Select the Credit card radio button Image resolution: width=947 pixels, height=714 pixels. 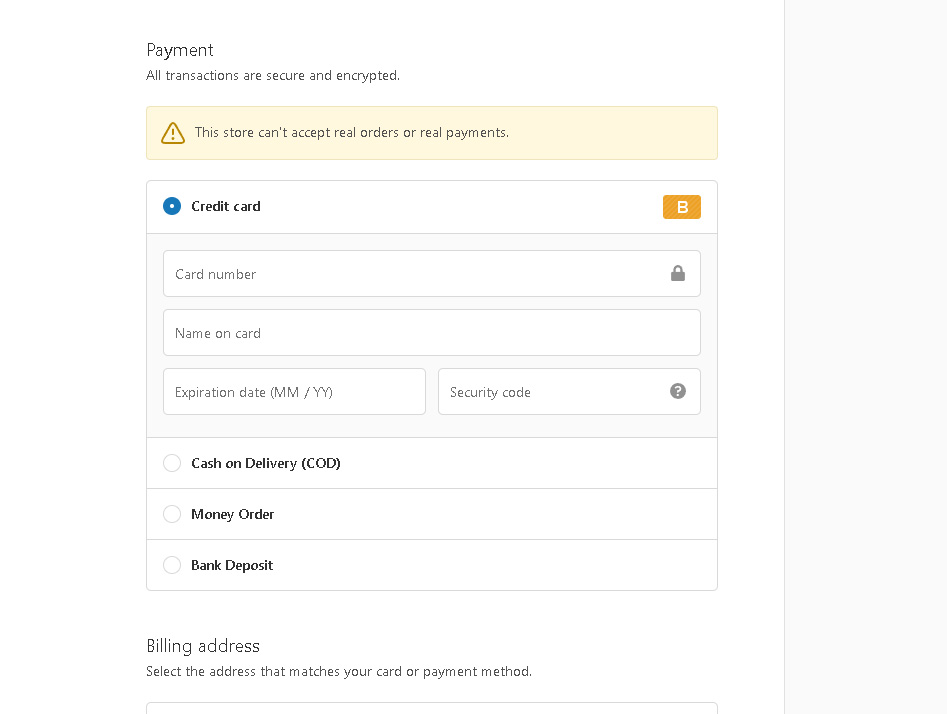point(172,207)
